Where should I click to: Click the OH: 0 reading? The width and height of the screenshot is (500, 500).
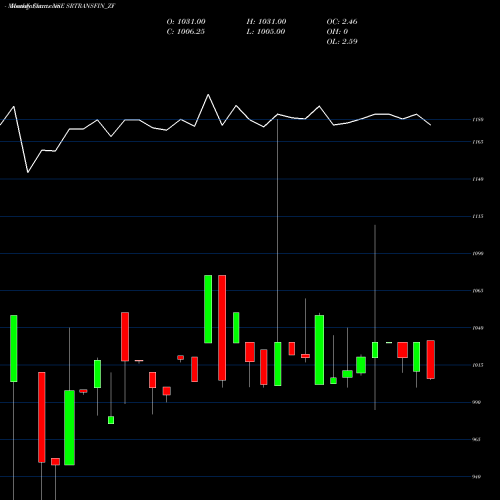coord(337,32)
